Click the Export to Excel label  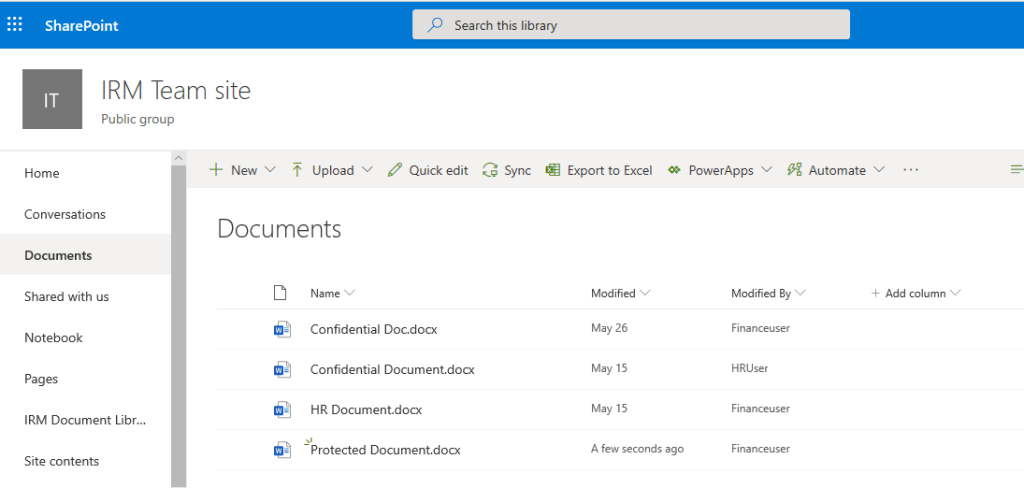point(609,171)
